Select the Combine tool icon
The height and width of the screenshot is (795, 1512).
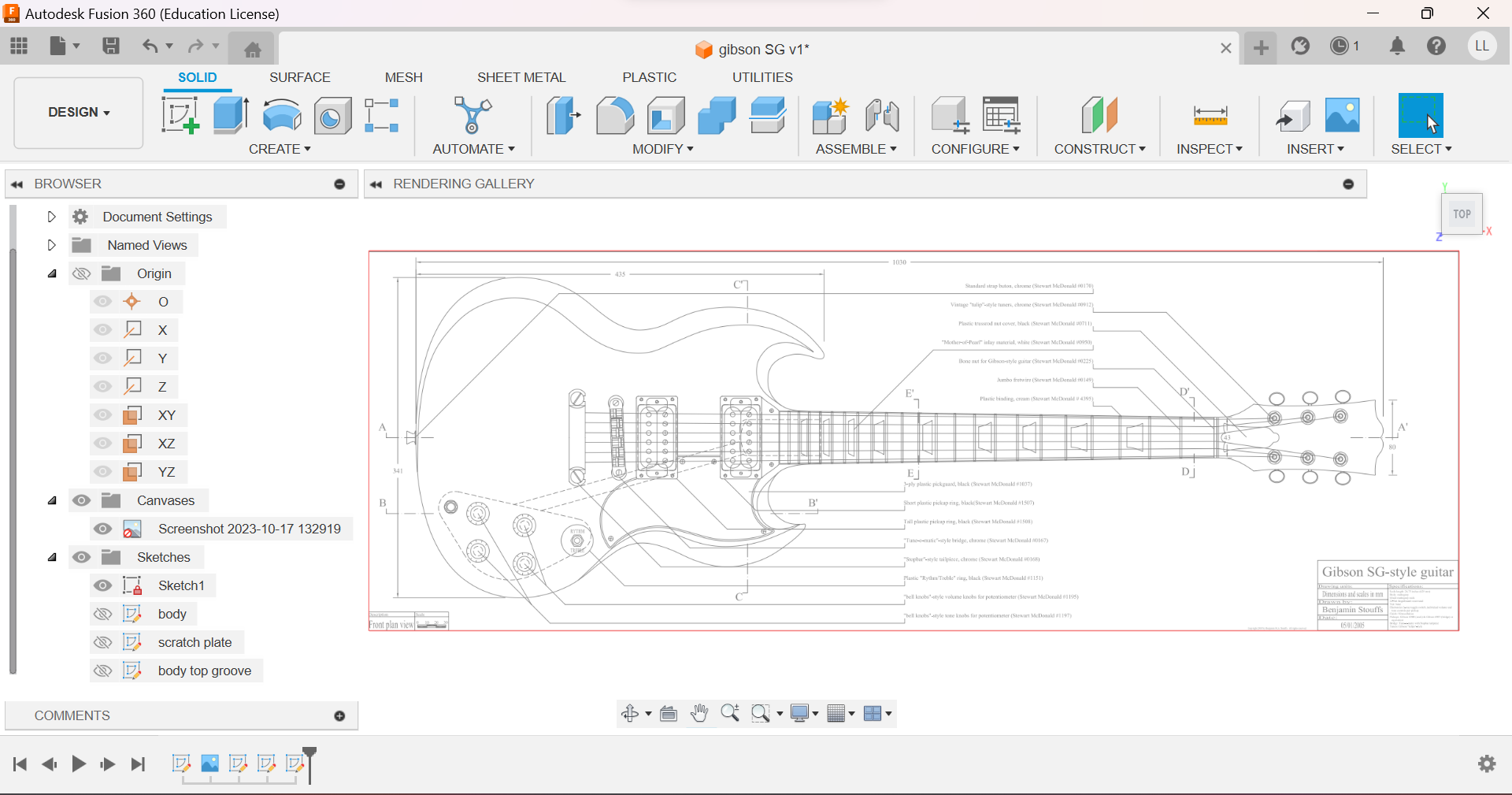tap(717, 115)
